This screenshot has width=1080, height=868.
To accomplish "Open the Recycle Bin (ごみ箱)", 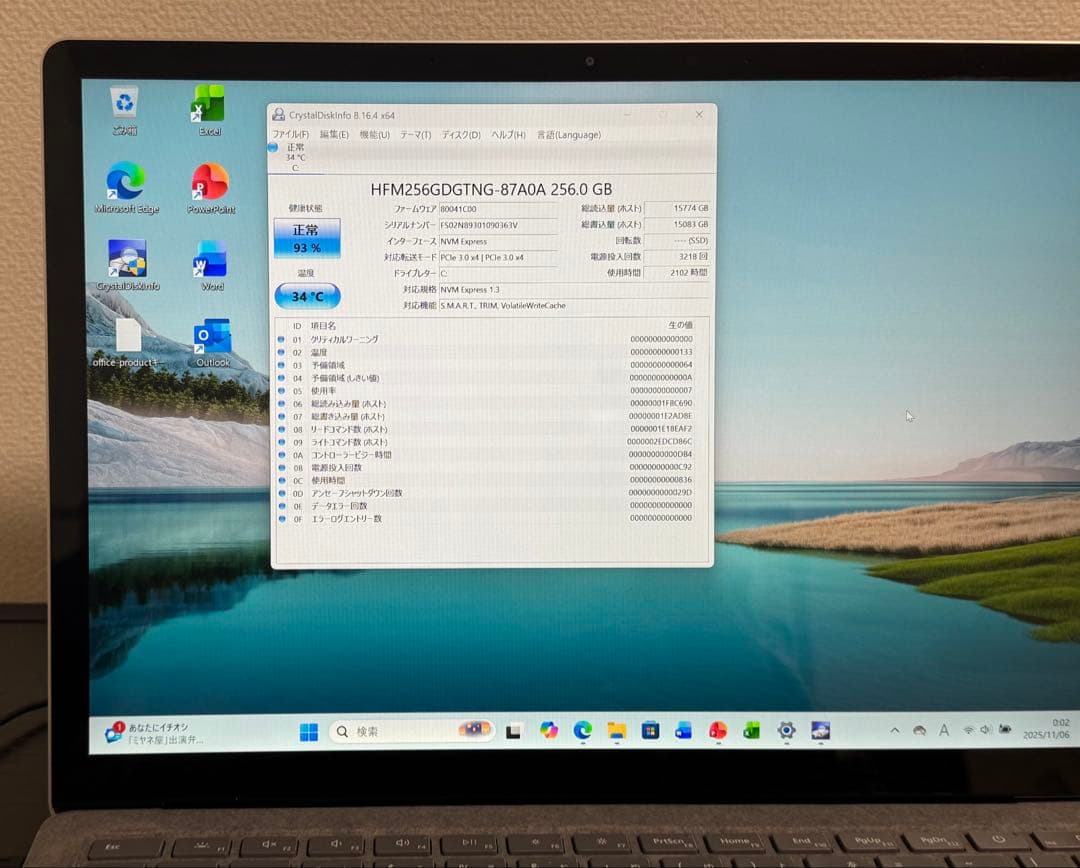I will 123,100.
